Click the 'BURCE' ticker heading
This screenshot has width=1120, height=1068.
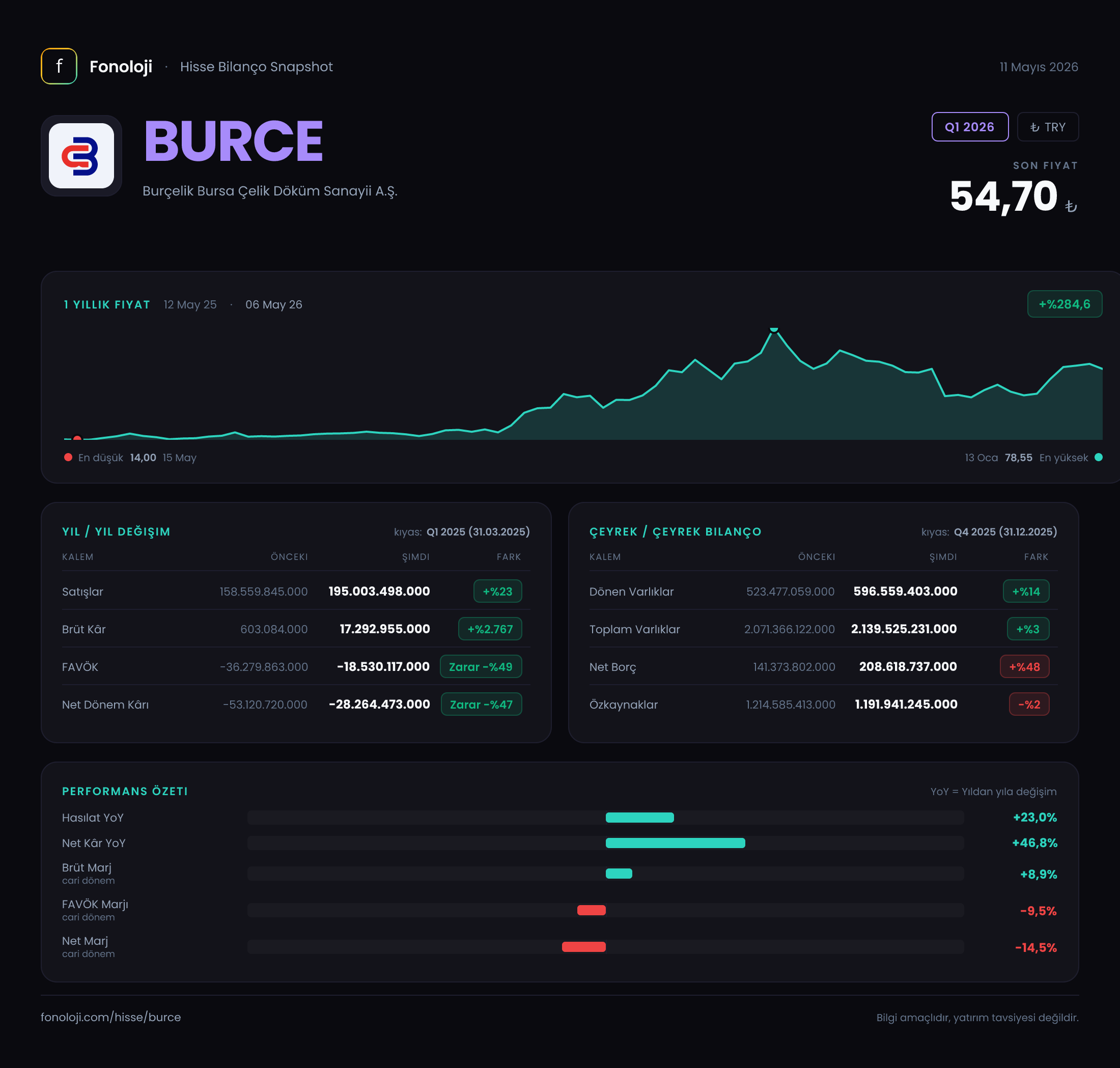click(234, 141)
